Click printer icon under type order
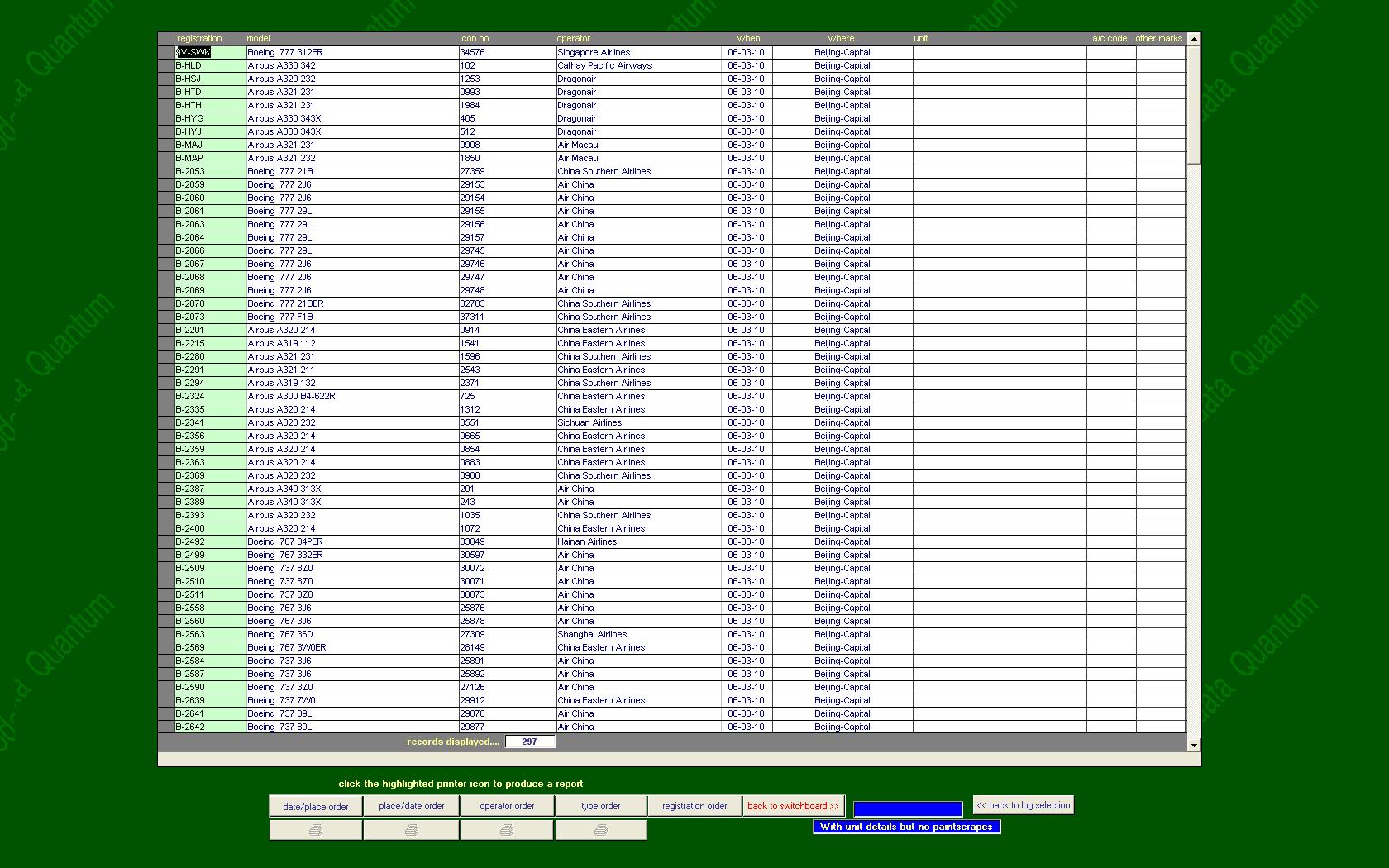Viewport: 1389px width, 868px height. [600, 830]
